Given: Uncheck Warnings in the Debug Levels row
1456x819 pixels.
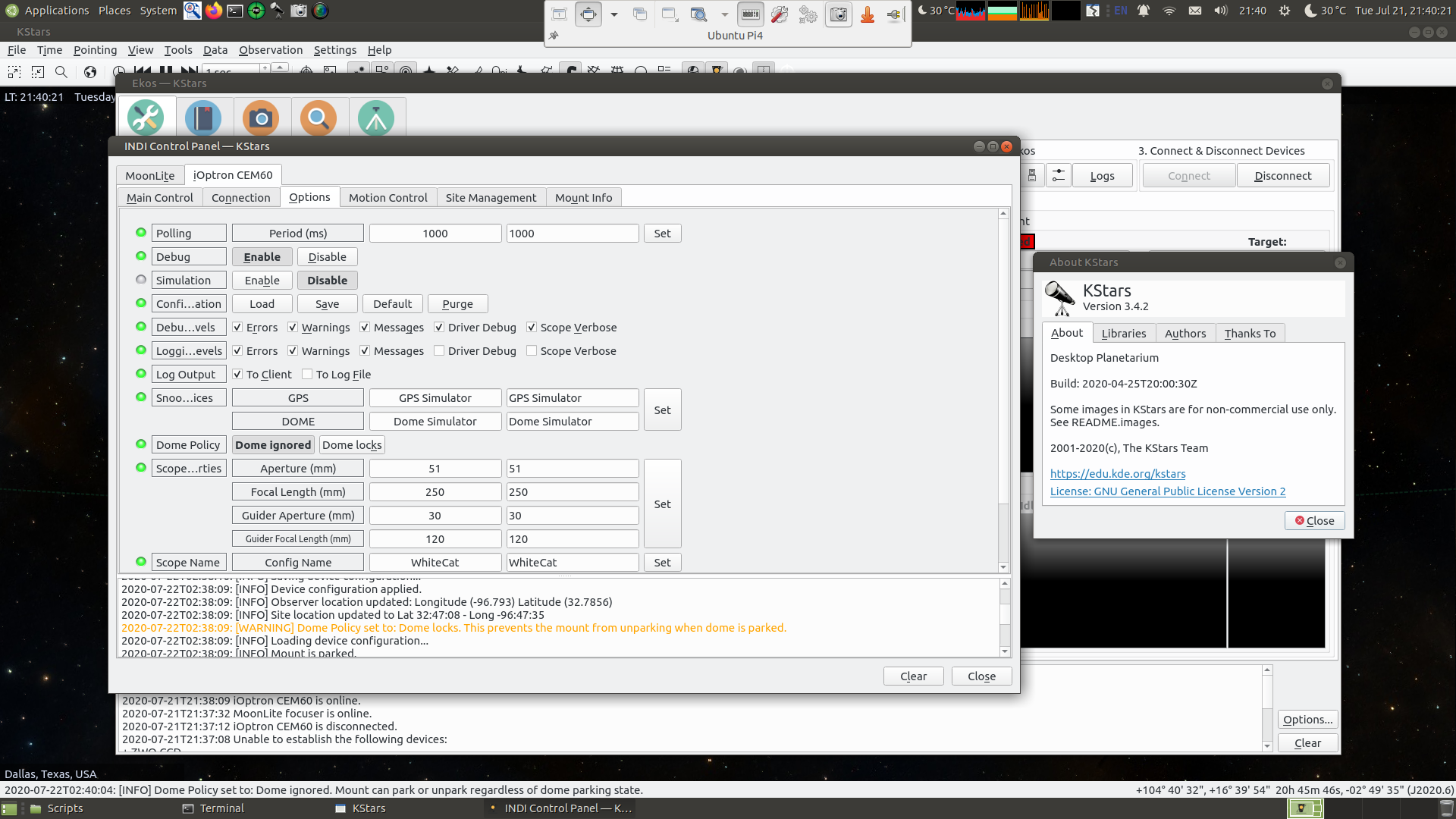Looking at the screenshot, I should pyautogui.click(x=293, y=328).
